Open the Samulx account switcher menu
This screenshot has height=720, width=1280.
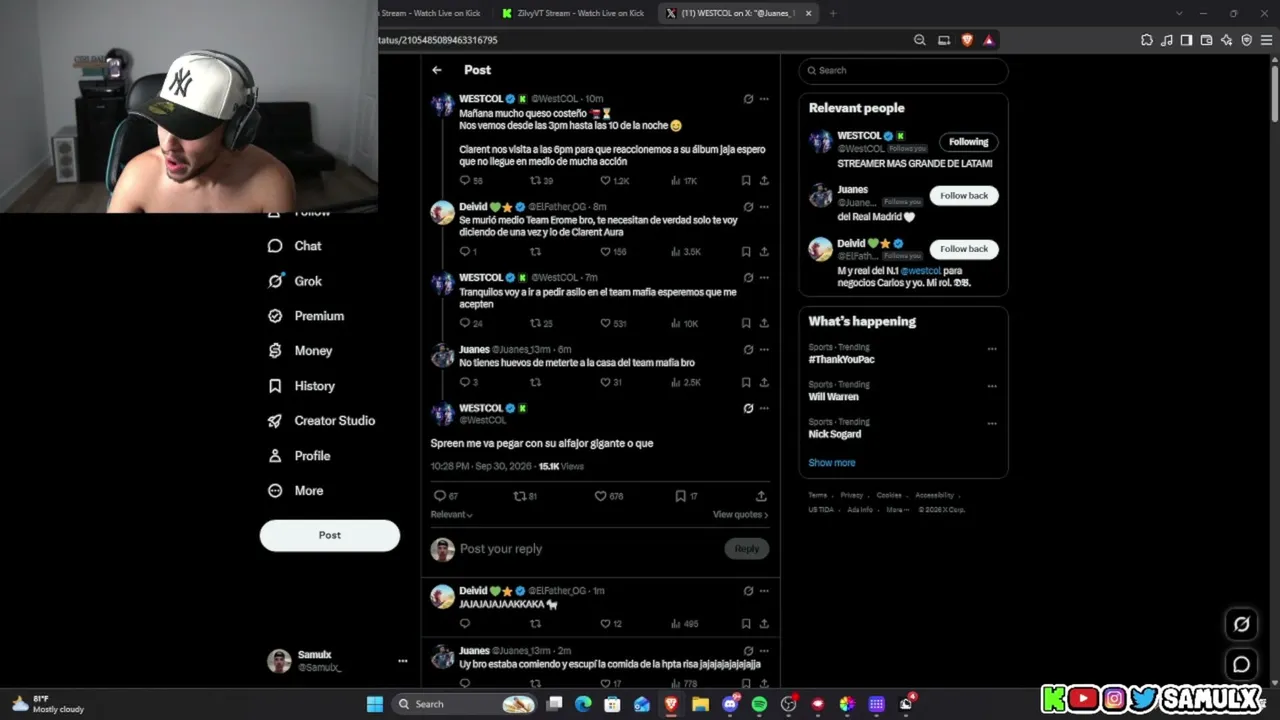click(x=402, y=661)
